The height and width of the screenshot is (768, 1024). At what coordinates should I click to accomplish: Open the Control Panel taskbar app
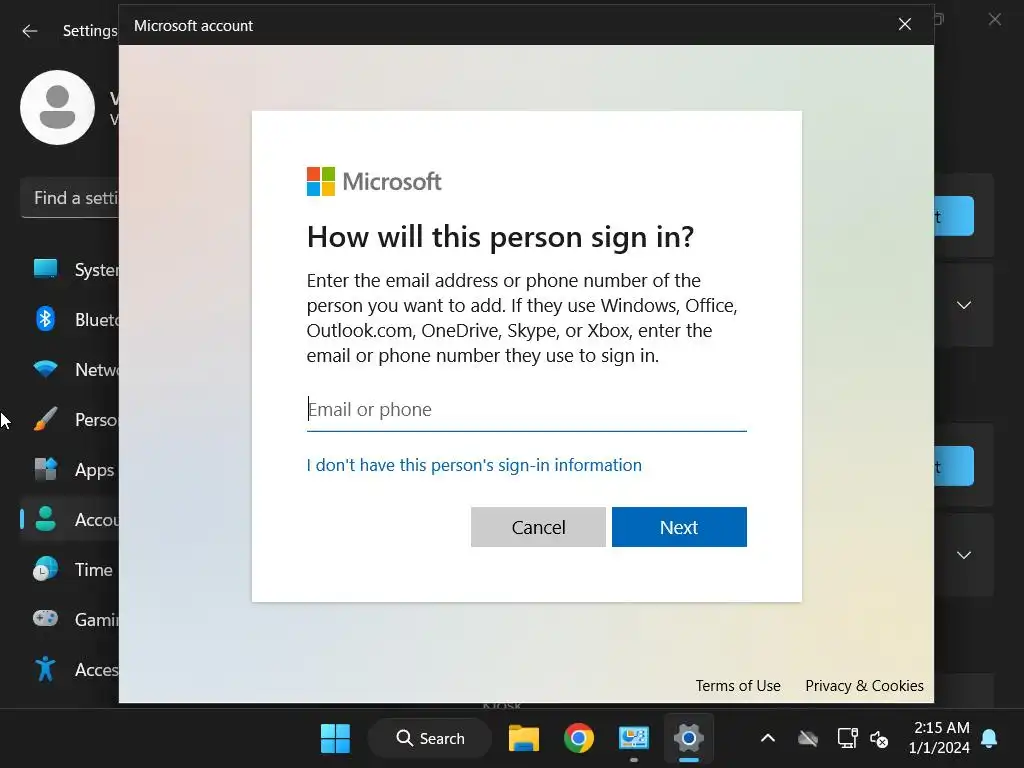pyautogui.click(x=633, y=739)
